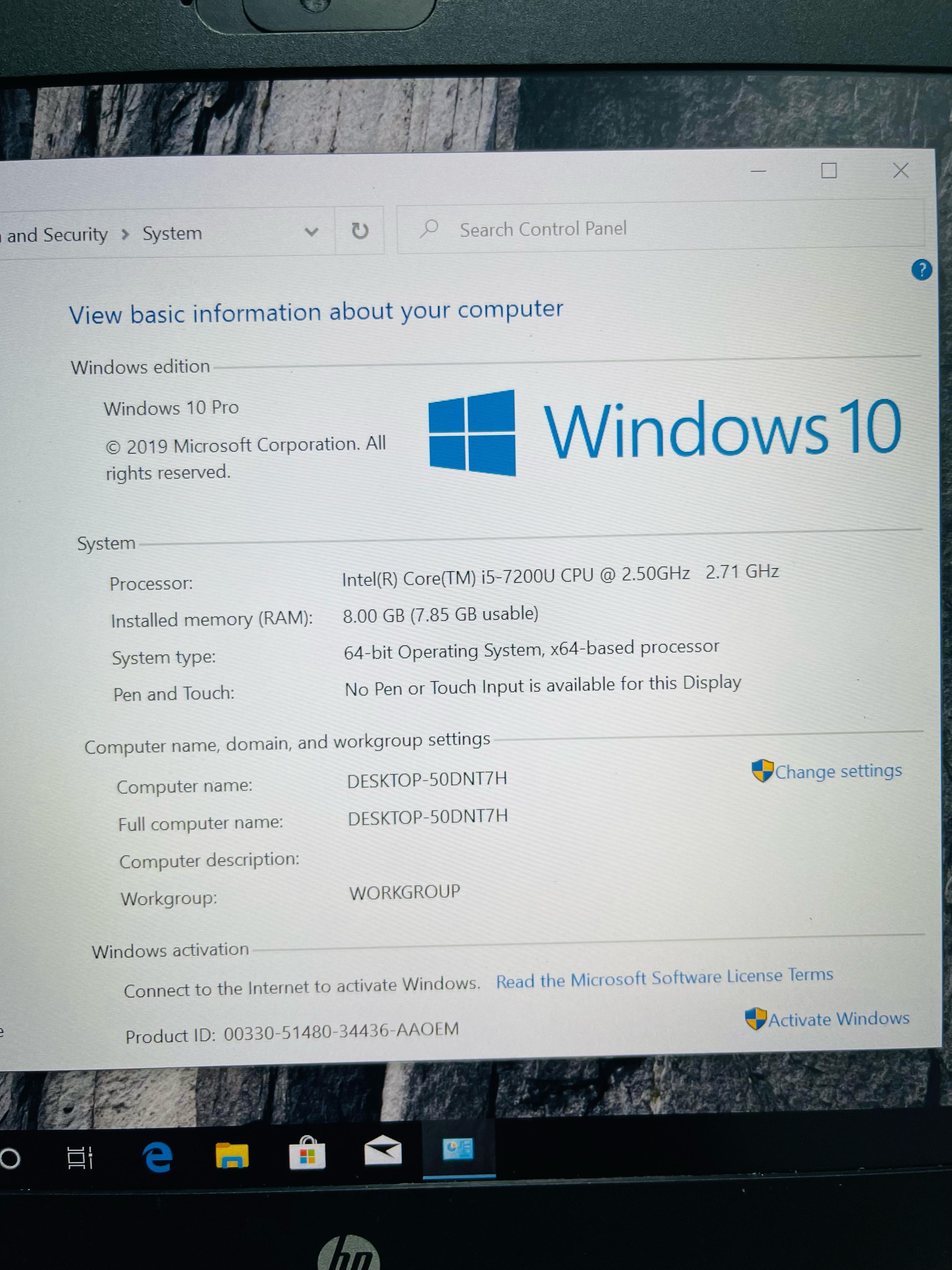Close the System window
Screen dimensions: 952x1270
pos(901,170)
